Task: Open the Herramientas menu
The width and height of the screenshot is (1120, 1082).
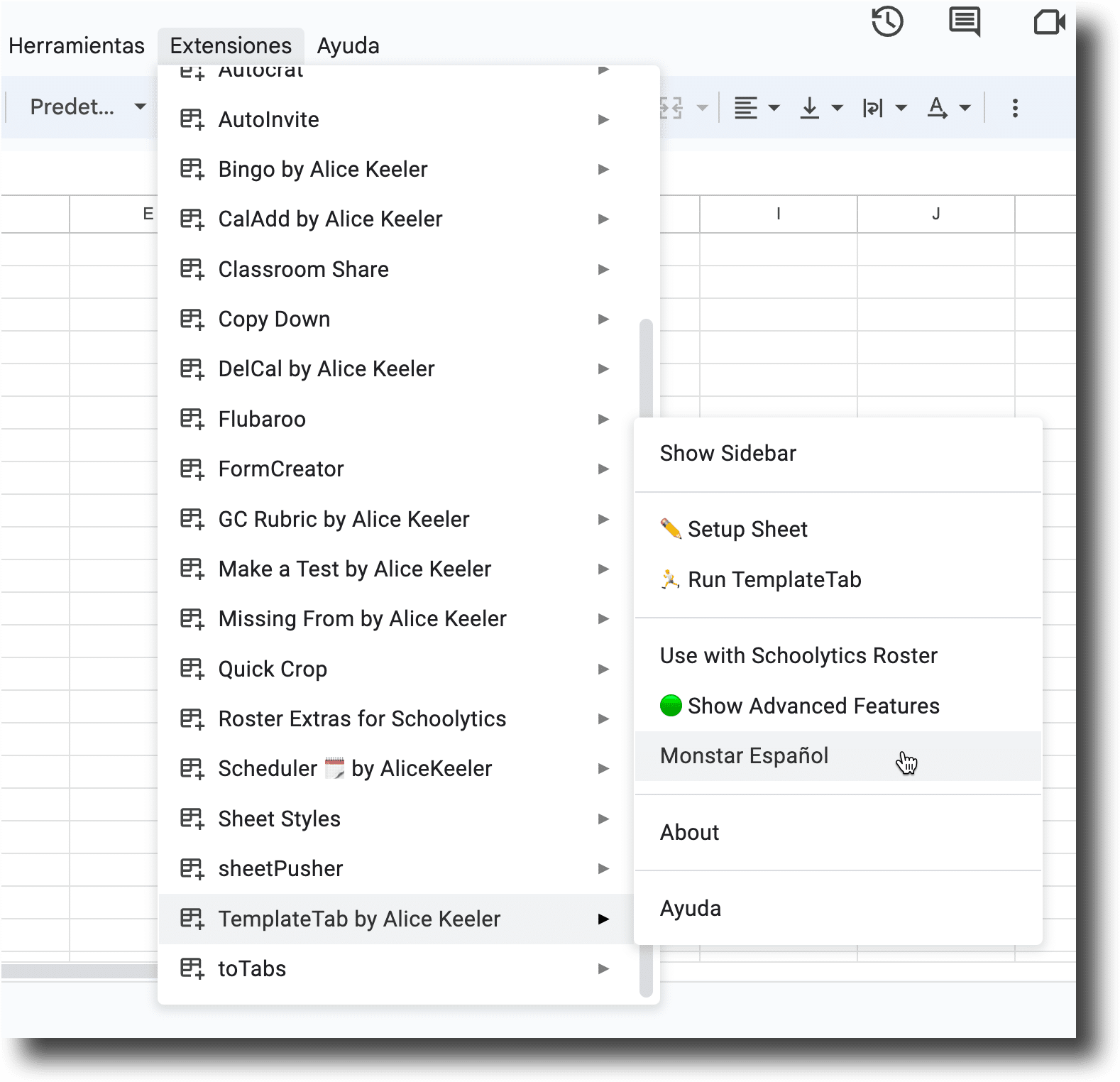Action: tap(77, 45)
